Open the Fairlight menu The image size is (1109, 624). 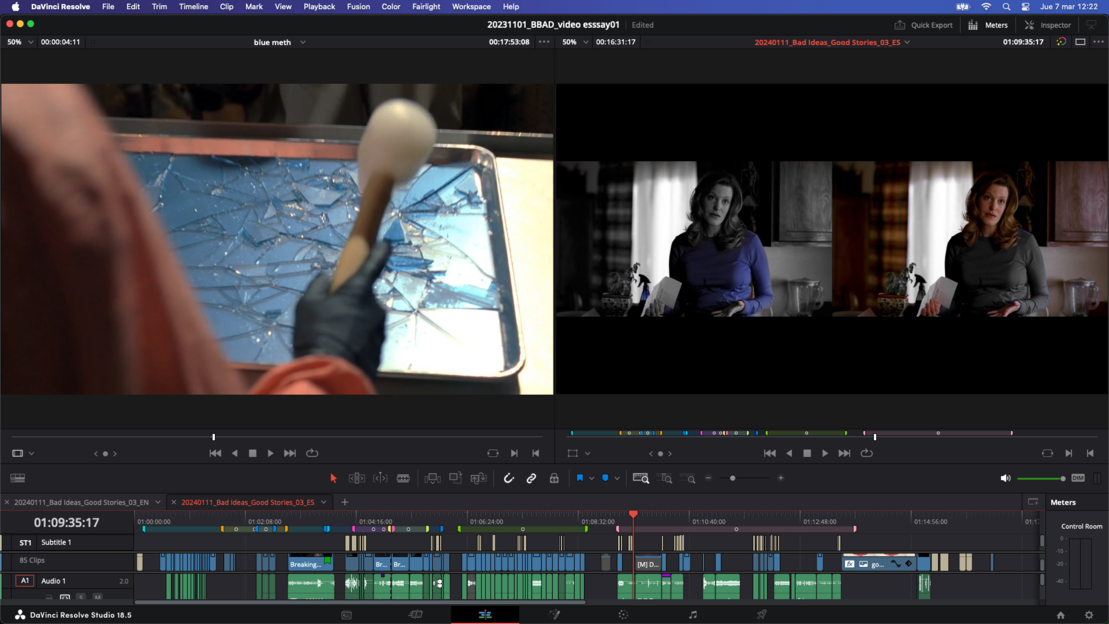[x=425, y=7]
